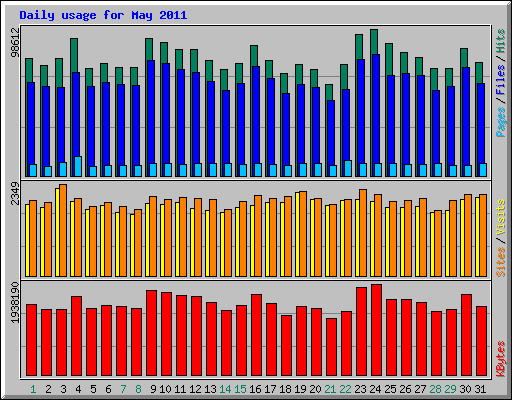Click day label 18 on the axis

tap(285, 389)
